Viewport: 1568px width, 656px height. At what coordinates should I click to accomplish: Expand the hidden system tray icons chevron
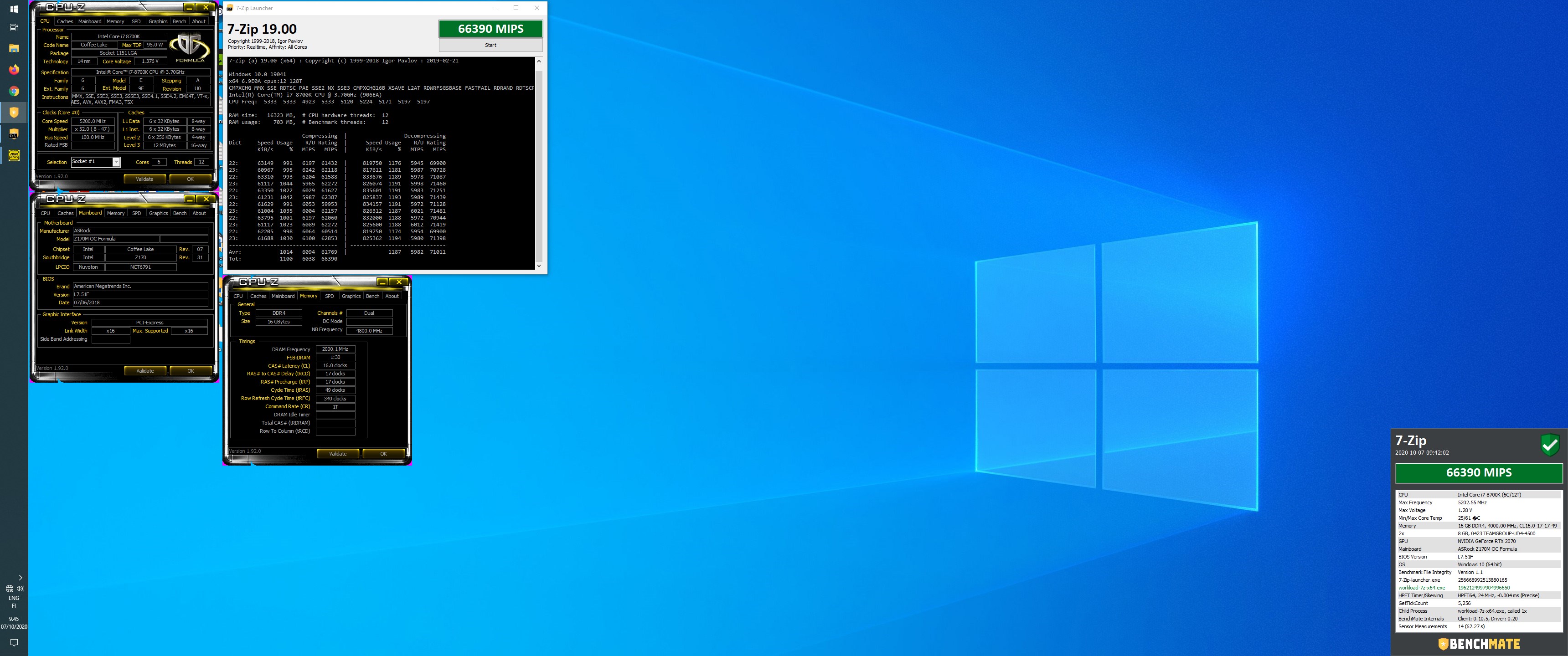(x=20, y=578)
